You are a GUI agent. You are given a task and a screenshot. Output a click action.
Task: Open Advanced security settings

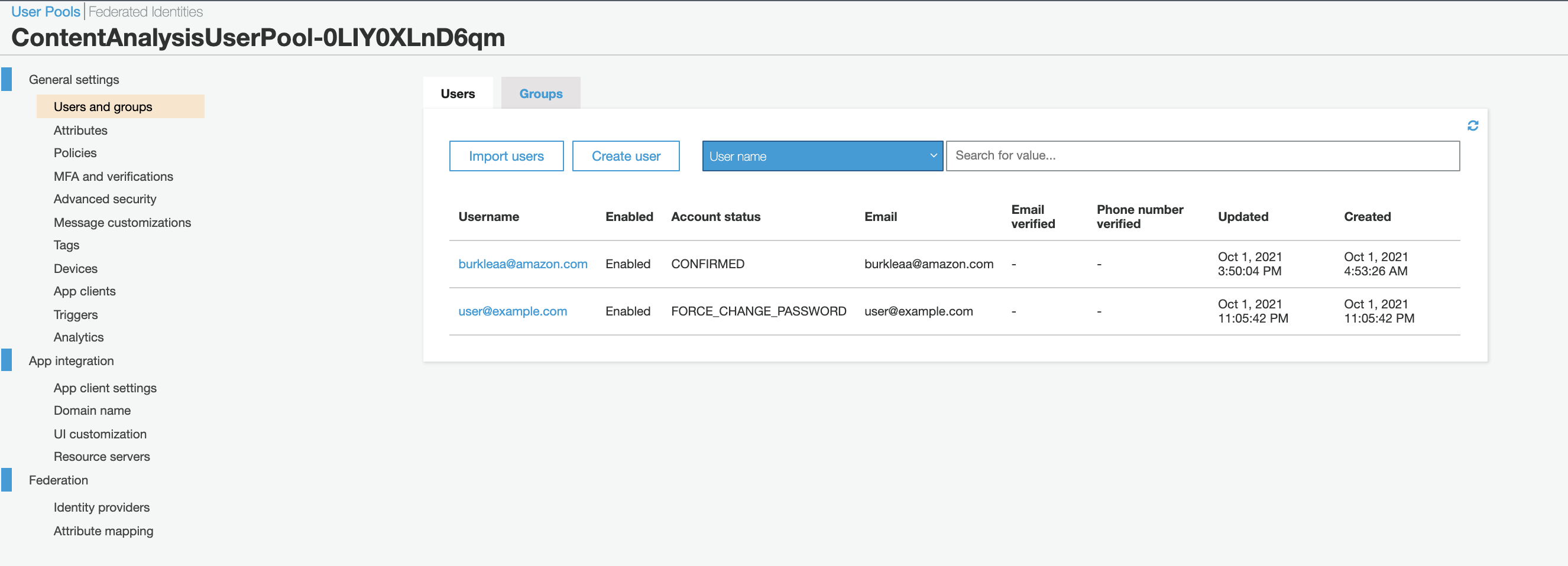tap(105, 200)
